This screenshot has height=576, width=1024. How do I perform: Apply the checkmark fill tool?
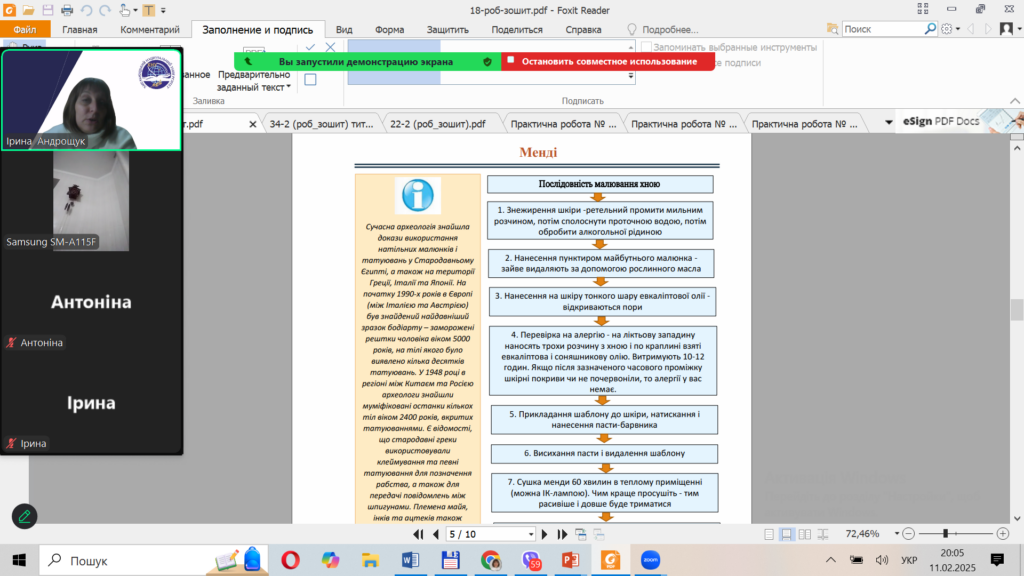click(x=310, y=47)
